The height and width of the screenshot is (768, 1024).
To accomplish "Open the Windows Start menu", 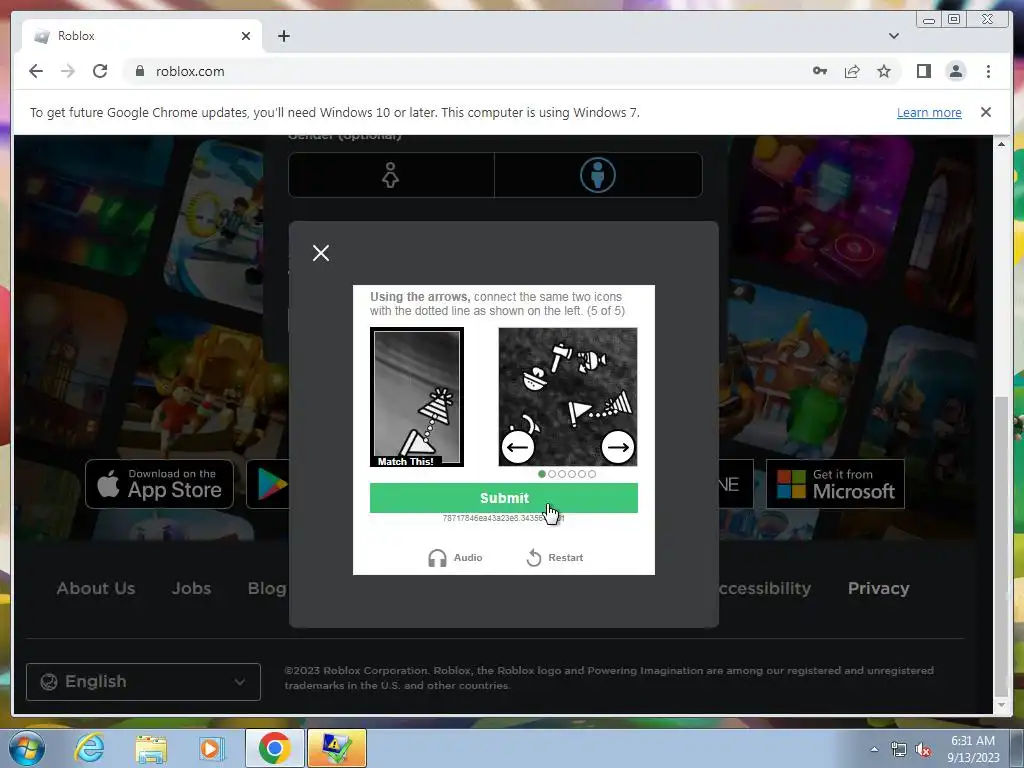I will click(27, 748).
